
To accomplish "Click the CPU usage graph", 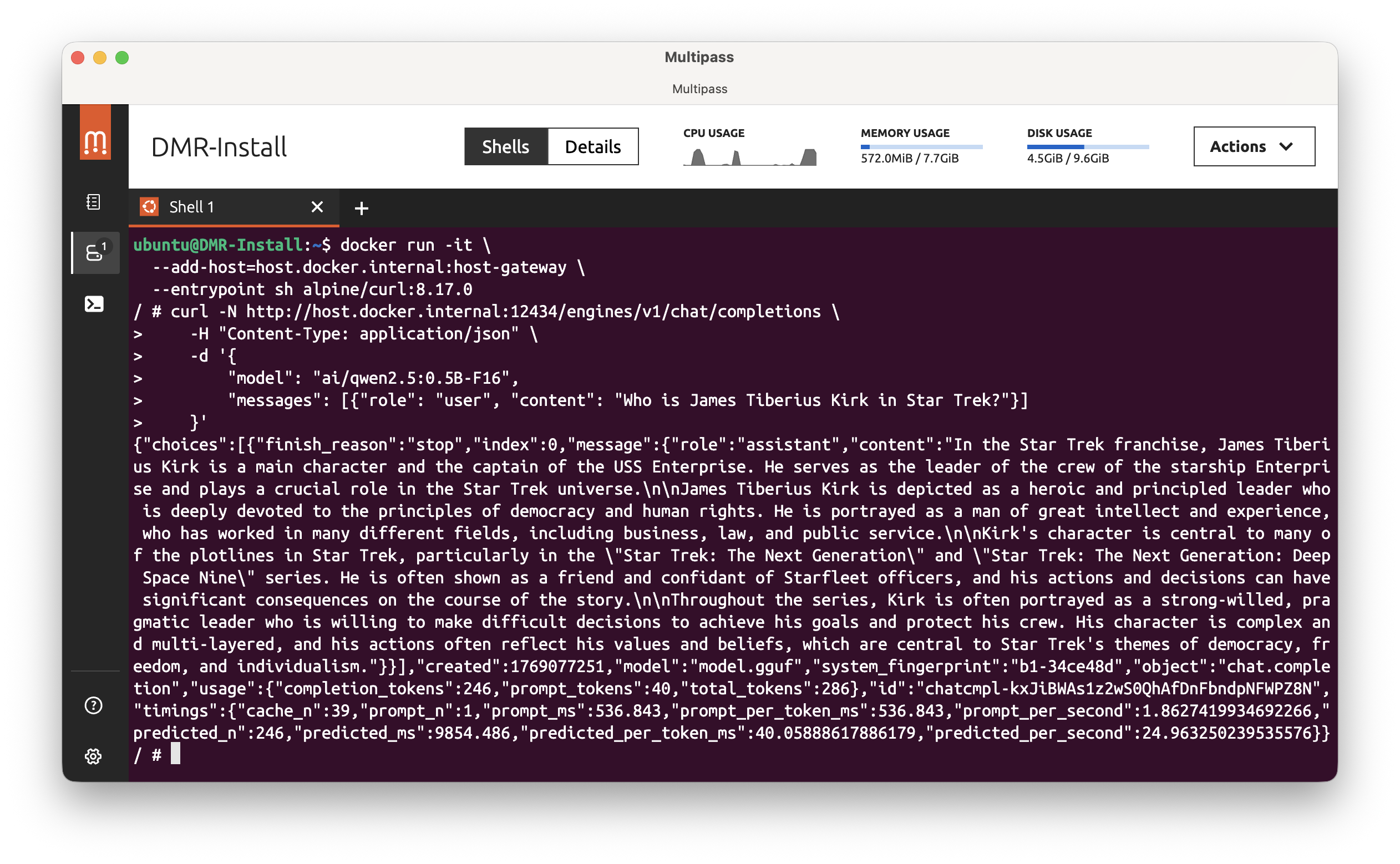I will (x=750, y=156).
